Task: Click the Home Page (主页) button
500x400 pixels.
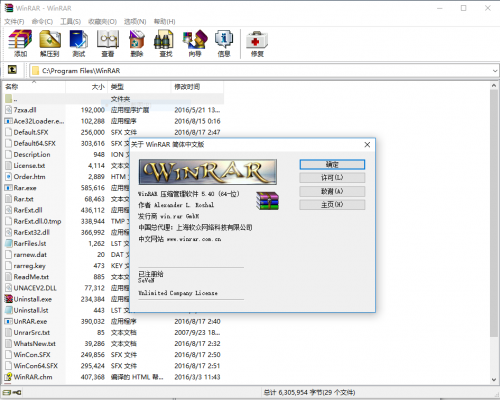Action: pyautogui.click(x=332, y=205)
